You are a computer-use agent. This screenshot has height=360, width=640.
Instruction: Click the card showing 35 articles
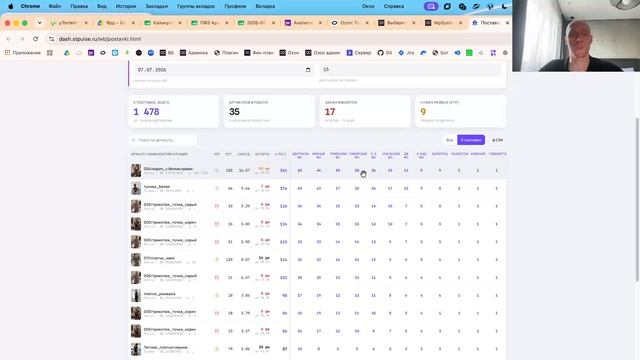269,111
